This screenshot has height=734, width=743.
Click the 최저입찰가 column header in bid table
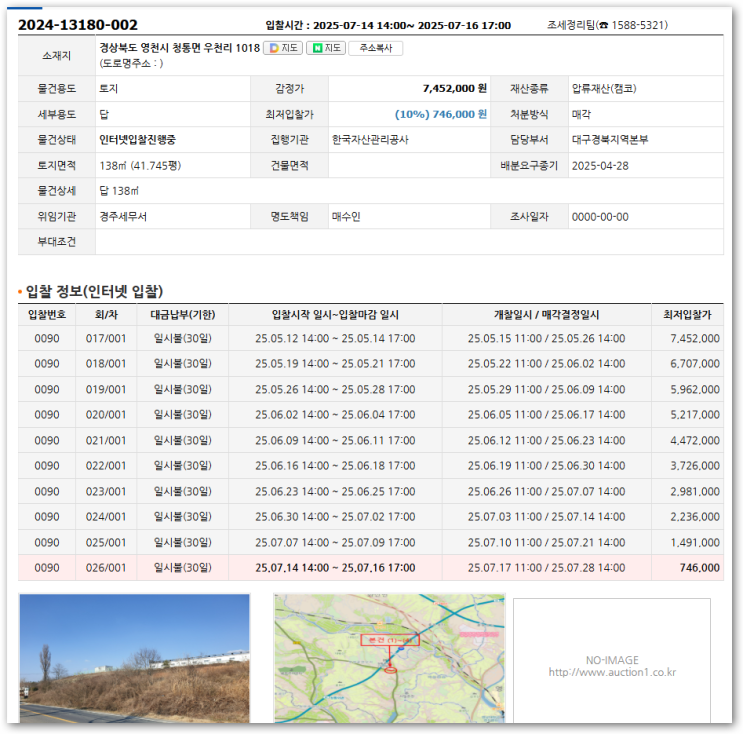(686, 315)
